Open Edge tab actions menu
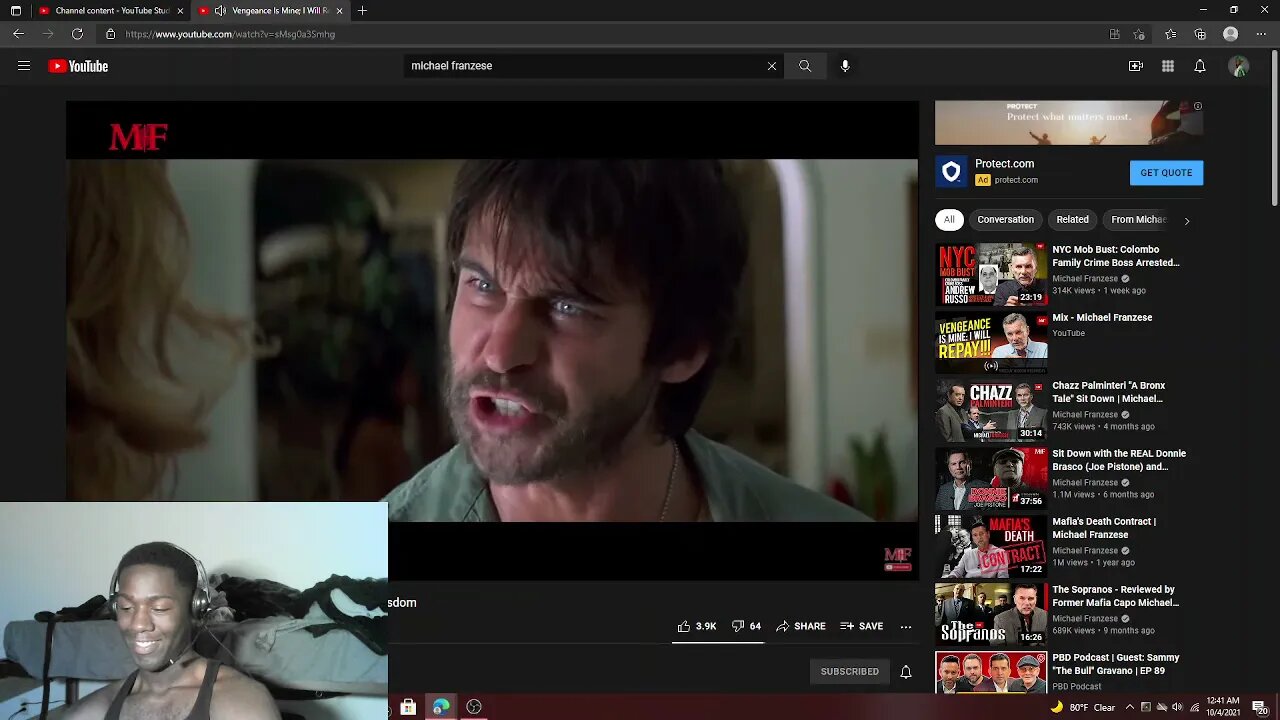This screenshot has width=1280, height=720. click(x=15, y=11)
